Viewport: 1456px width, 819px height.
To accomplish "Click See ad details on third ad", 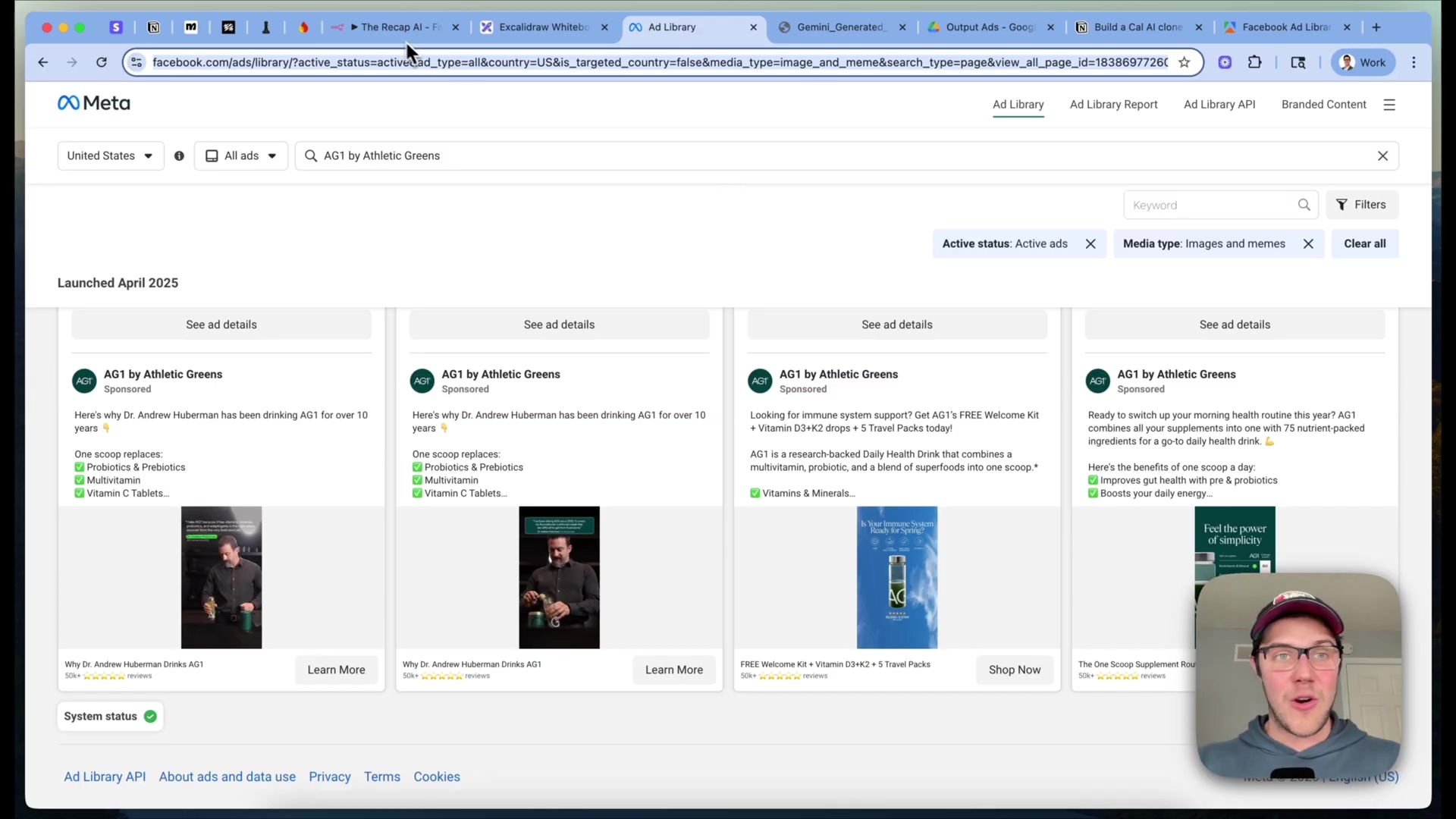I will click(x=897, y=325).
